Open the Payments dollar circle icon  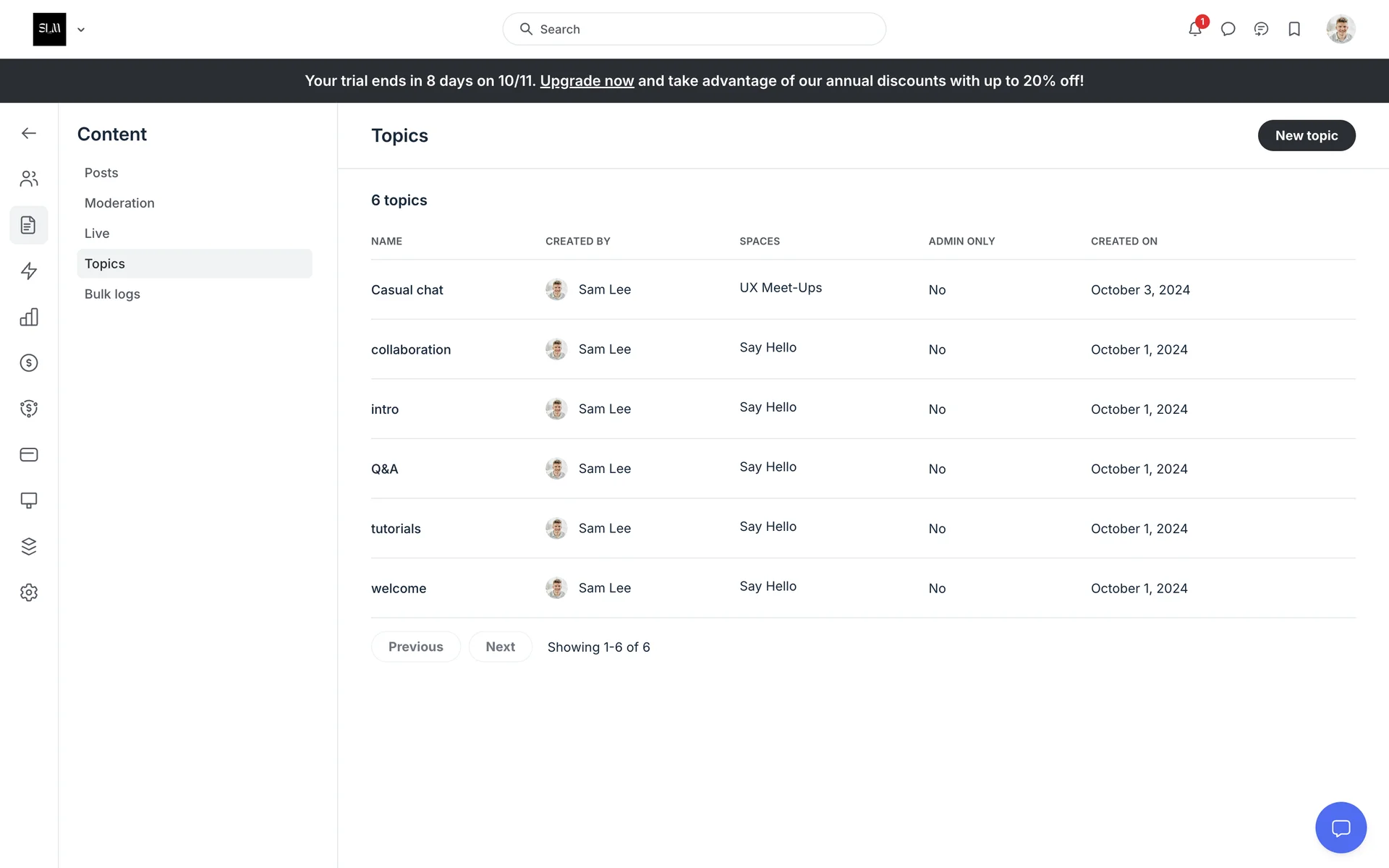[x=29, y=362]
